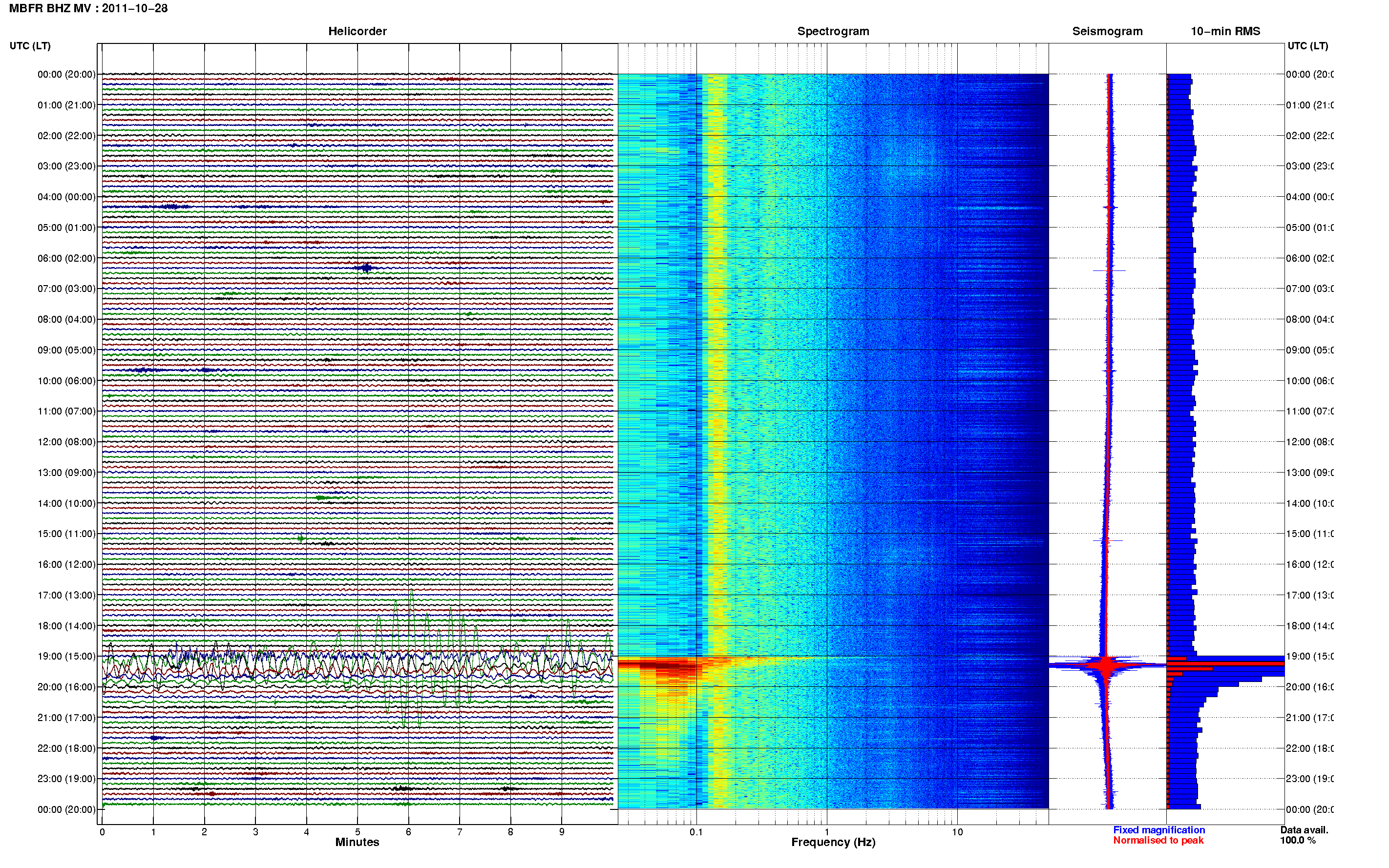Click left time label '17:00 (13:00)'
The image size is (1389, 868).
coord(66,595)
